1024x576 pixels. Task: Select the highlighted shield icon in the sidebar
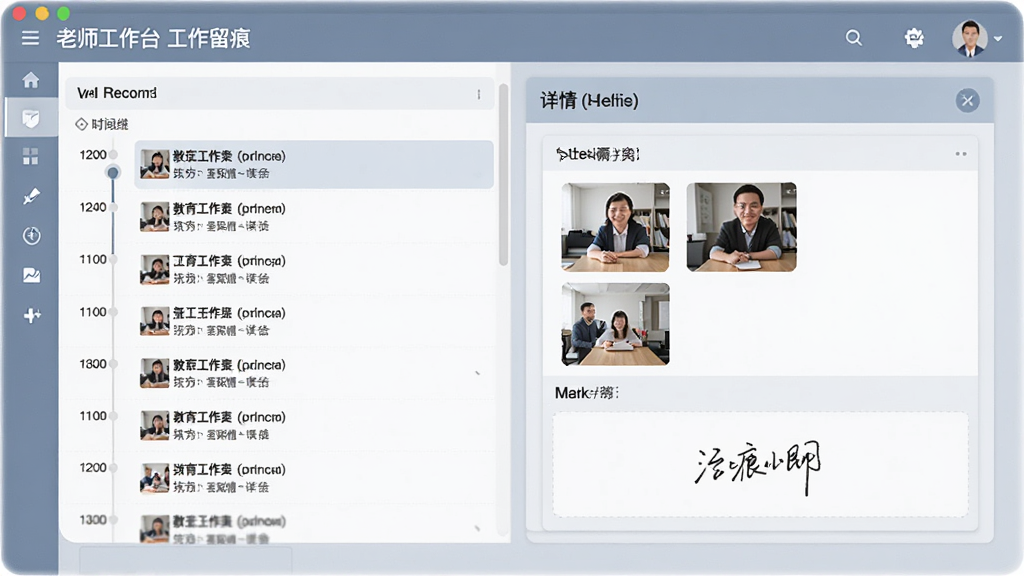(x=31, y=118)
